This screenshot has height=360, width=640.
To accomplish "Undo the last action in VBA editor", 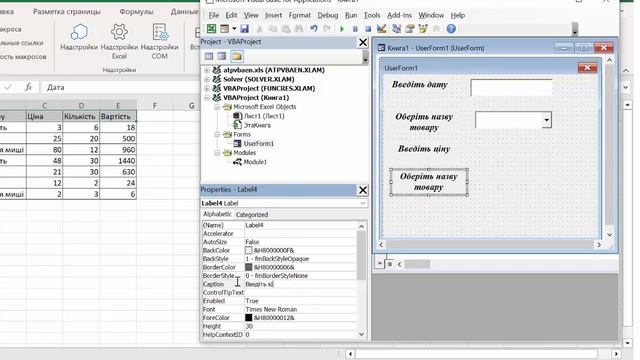I will 313,29.
